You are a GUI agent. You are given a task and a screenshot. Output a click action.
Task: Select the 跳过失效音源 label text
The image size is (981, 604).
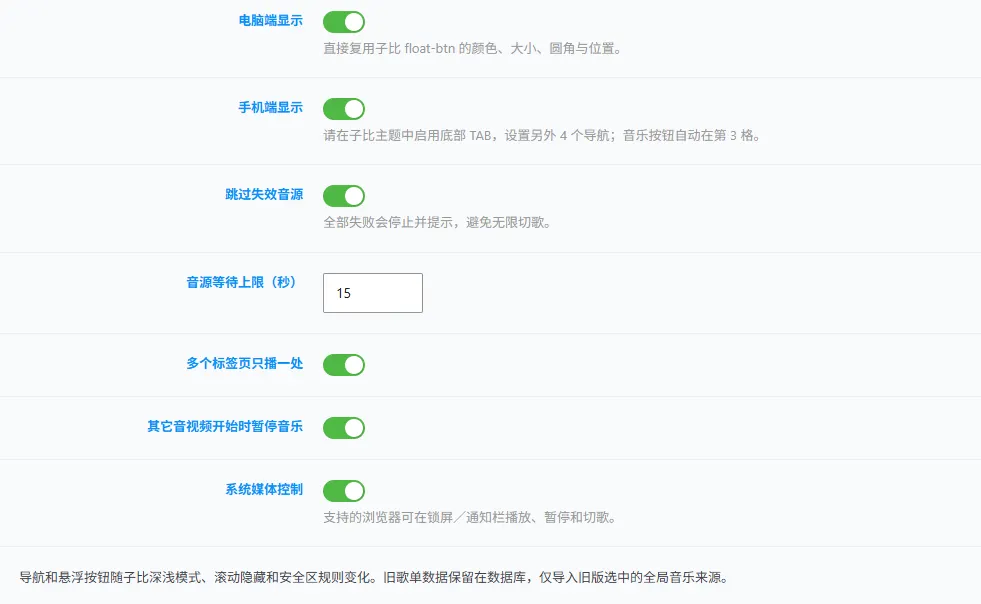point(264,195)
